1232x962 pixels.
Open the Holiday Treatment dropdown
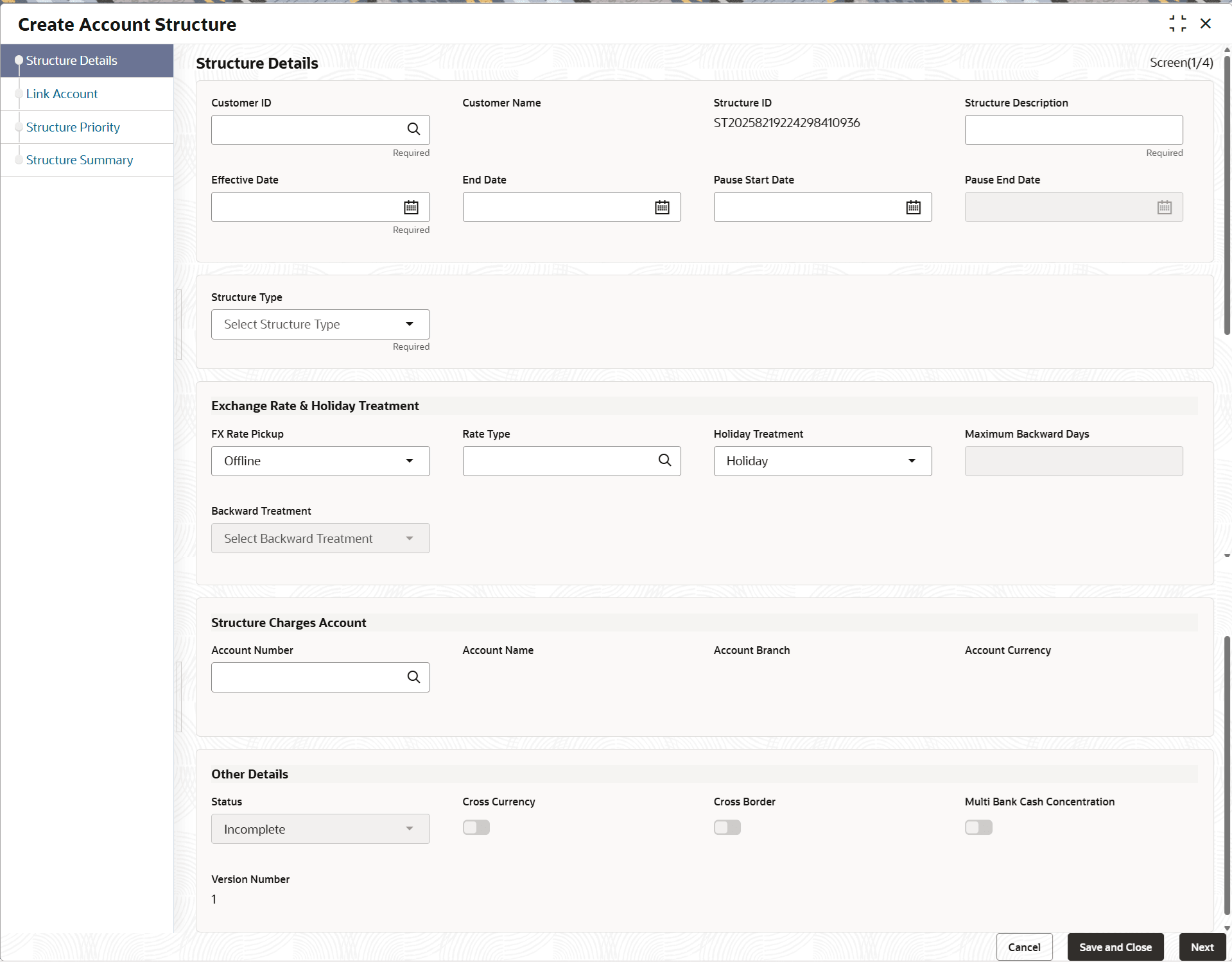pos(822,461)
